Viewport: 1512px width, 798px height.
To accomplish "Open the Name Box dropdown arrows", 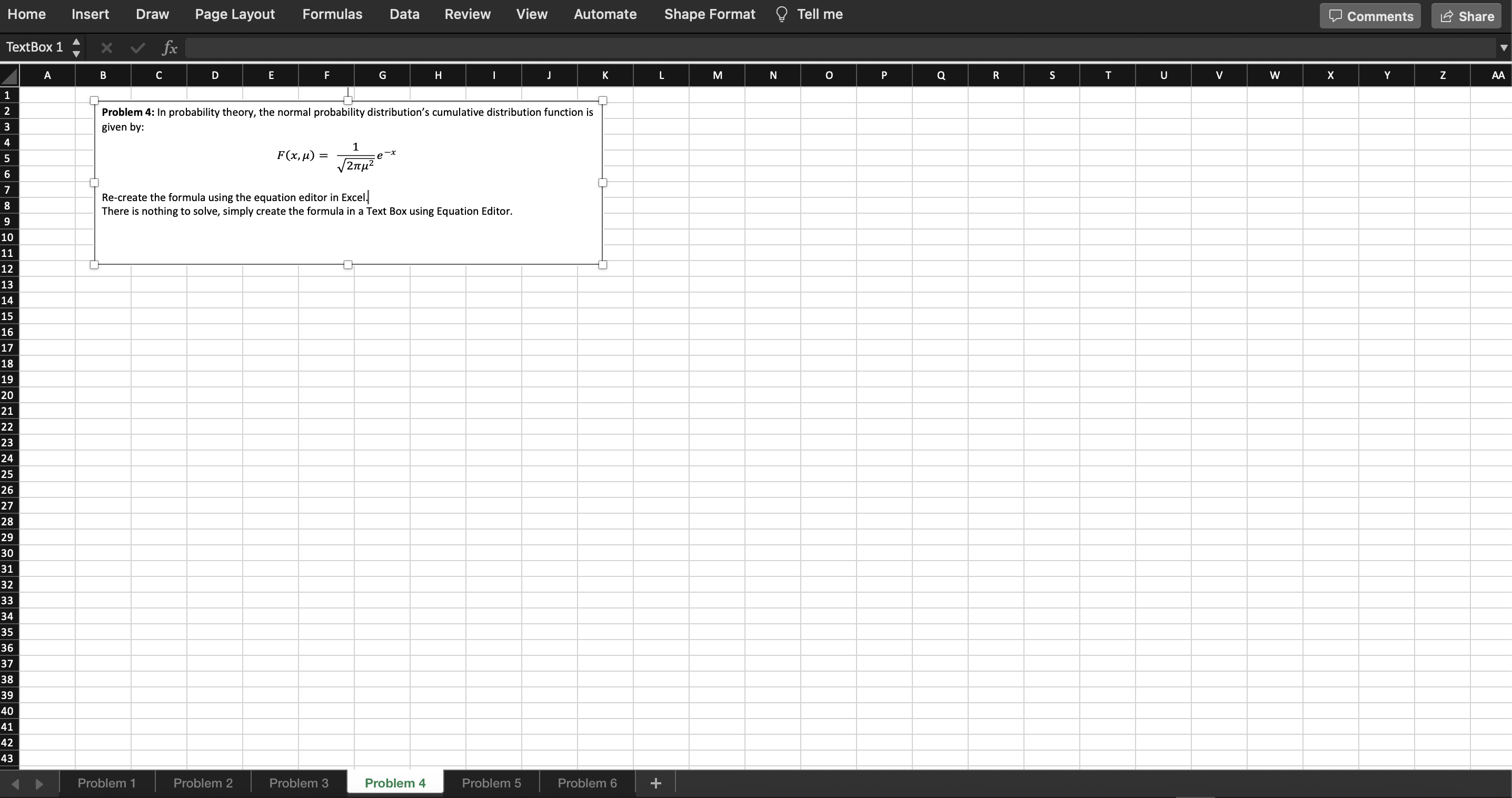I will [76, 47].
